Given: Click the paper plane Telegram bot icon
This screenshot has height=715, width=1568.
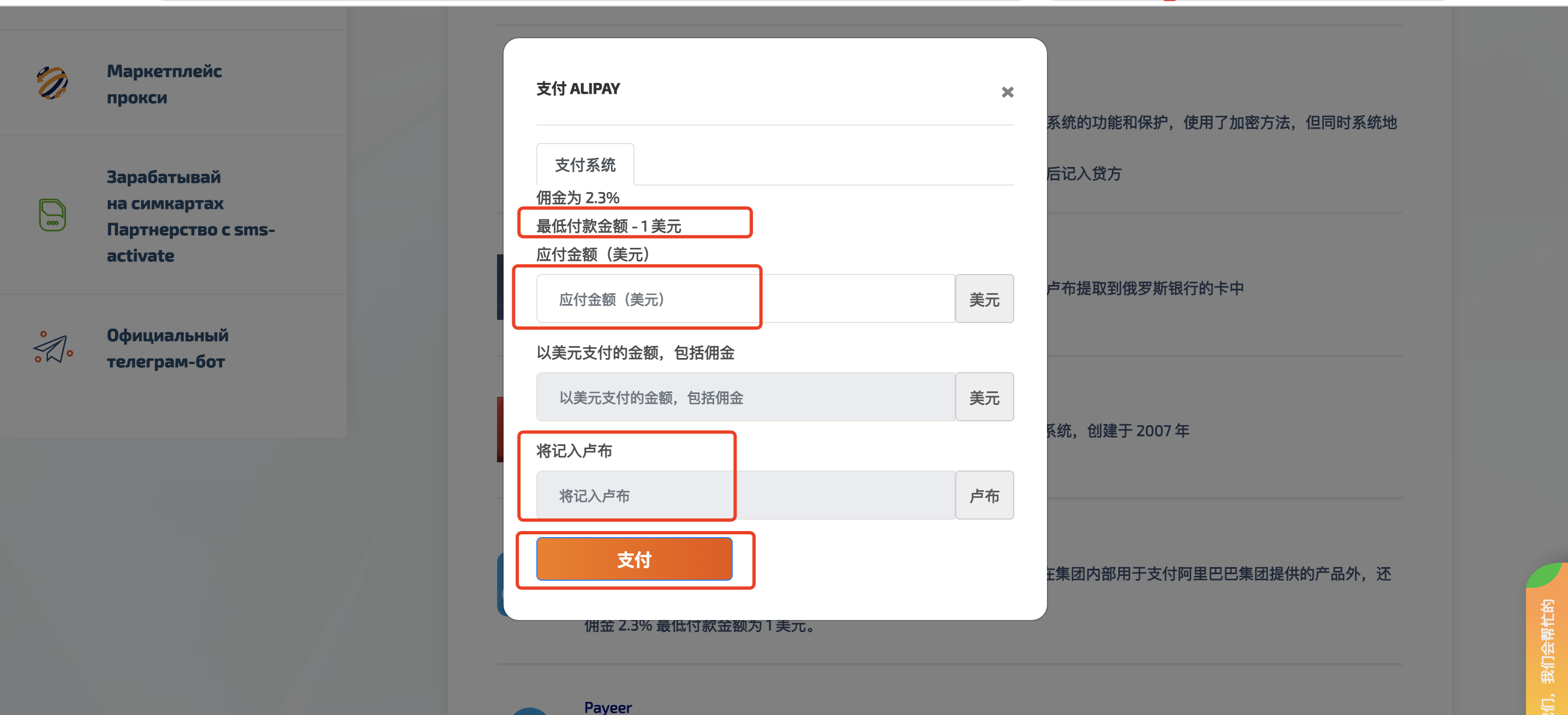Looking at the screenshot, I should pyautogui.click(x=52, y=348).
